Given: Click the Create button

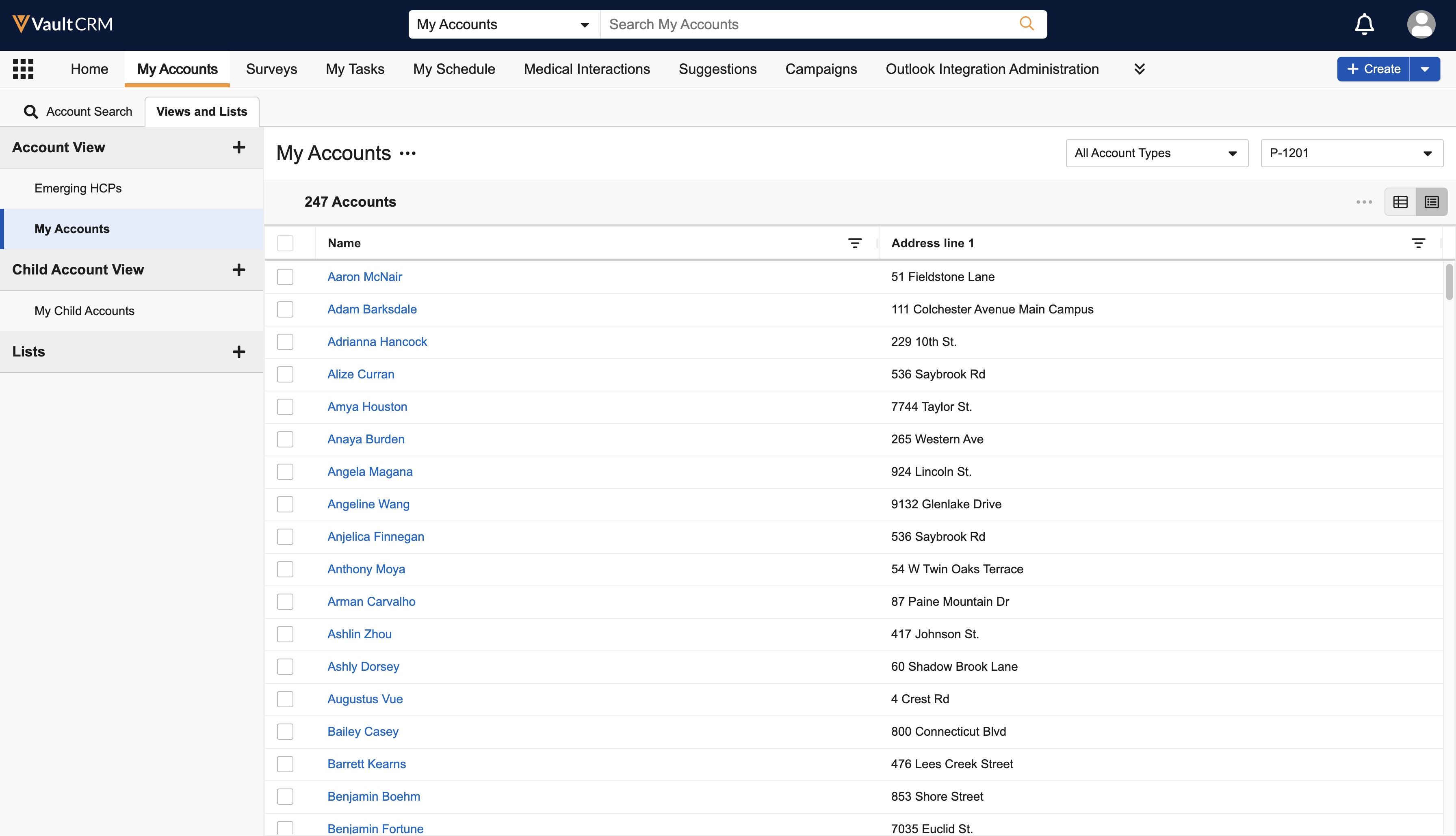Looking at the screenshot, I should click(x=1373, y=69).
